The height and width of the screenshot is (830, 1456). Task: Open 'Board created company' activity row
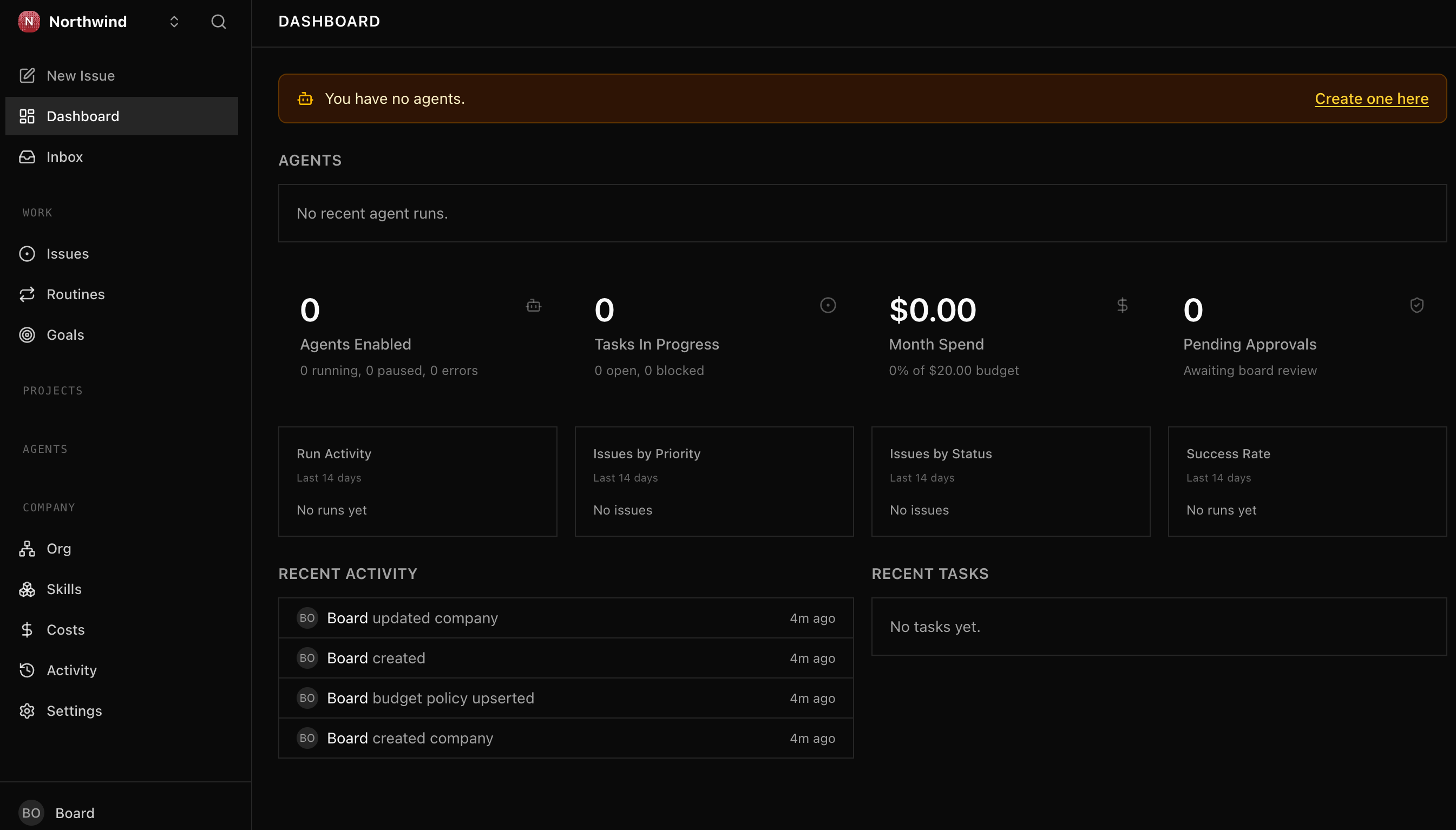(x=566, y=737)
